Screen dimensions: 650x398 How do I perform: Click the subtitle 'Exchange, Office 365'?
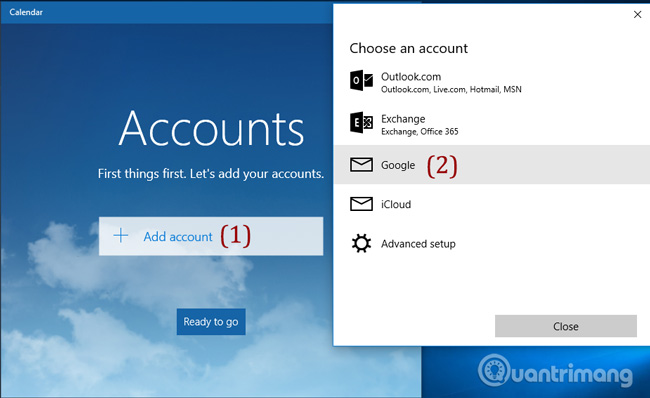420,132
